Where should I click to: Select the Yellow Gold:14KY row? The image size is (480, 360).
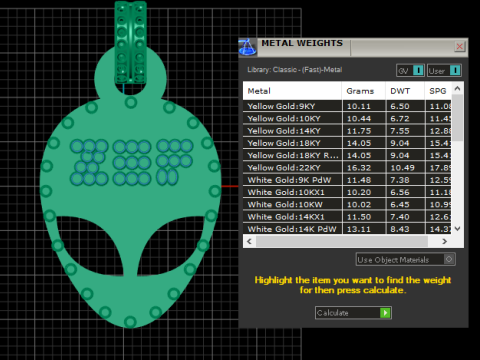347,131
